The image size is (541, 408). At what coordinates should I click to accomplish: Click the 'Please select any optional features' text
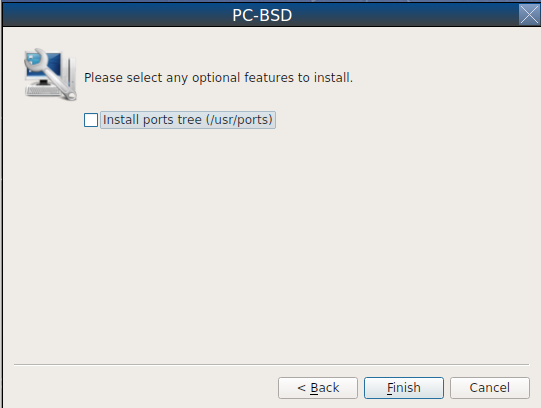[218, 78]
